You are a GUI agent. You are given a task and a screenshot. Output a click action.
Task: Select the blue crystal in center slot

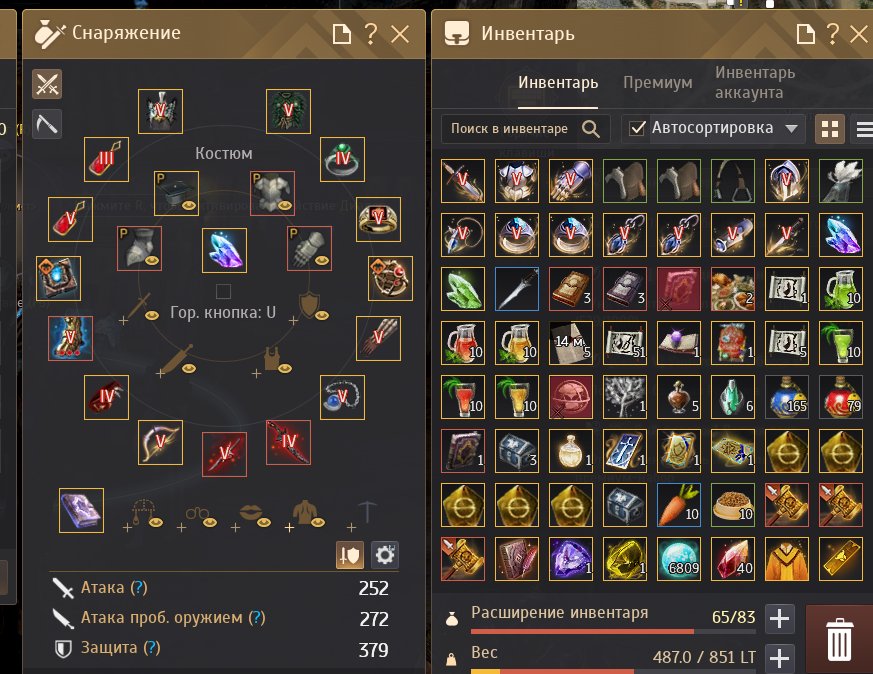pos(224,250)
